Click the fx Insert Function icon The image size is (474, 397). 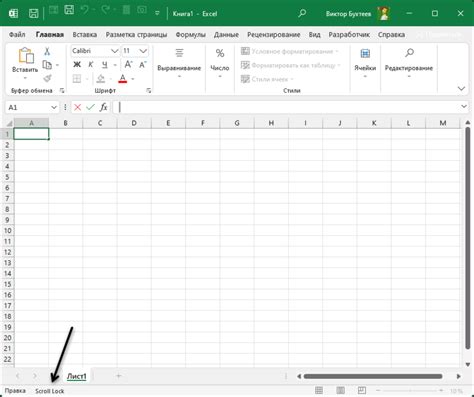click(104, 107)
